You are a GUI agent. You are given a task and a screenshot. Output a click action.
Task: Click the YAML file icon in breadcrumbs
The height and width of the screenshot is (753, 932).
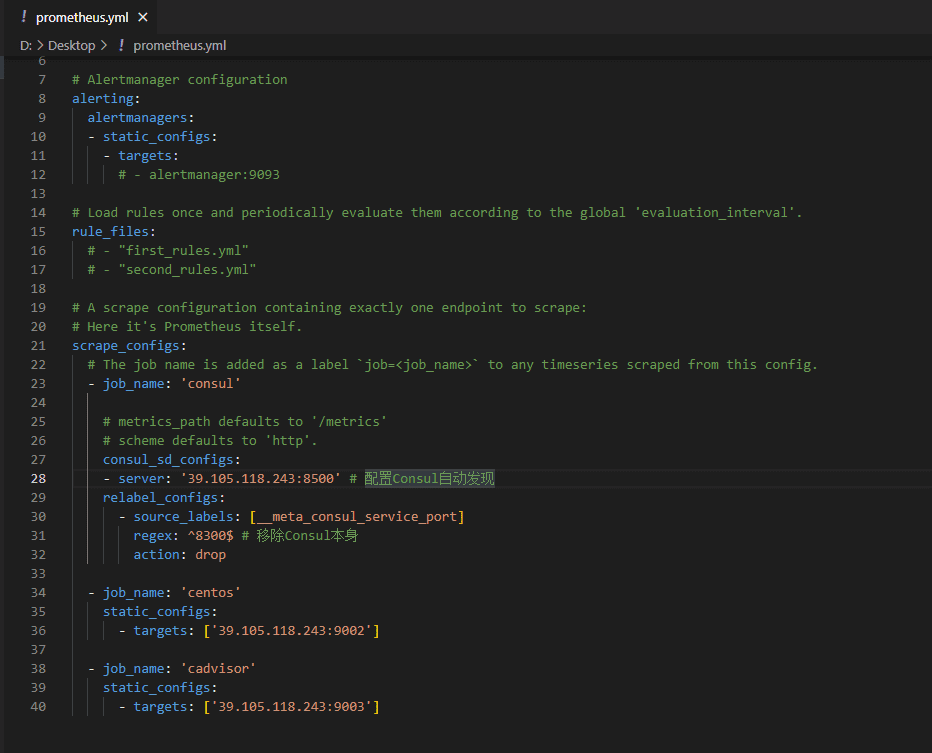[121, 45]
